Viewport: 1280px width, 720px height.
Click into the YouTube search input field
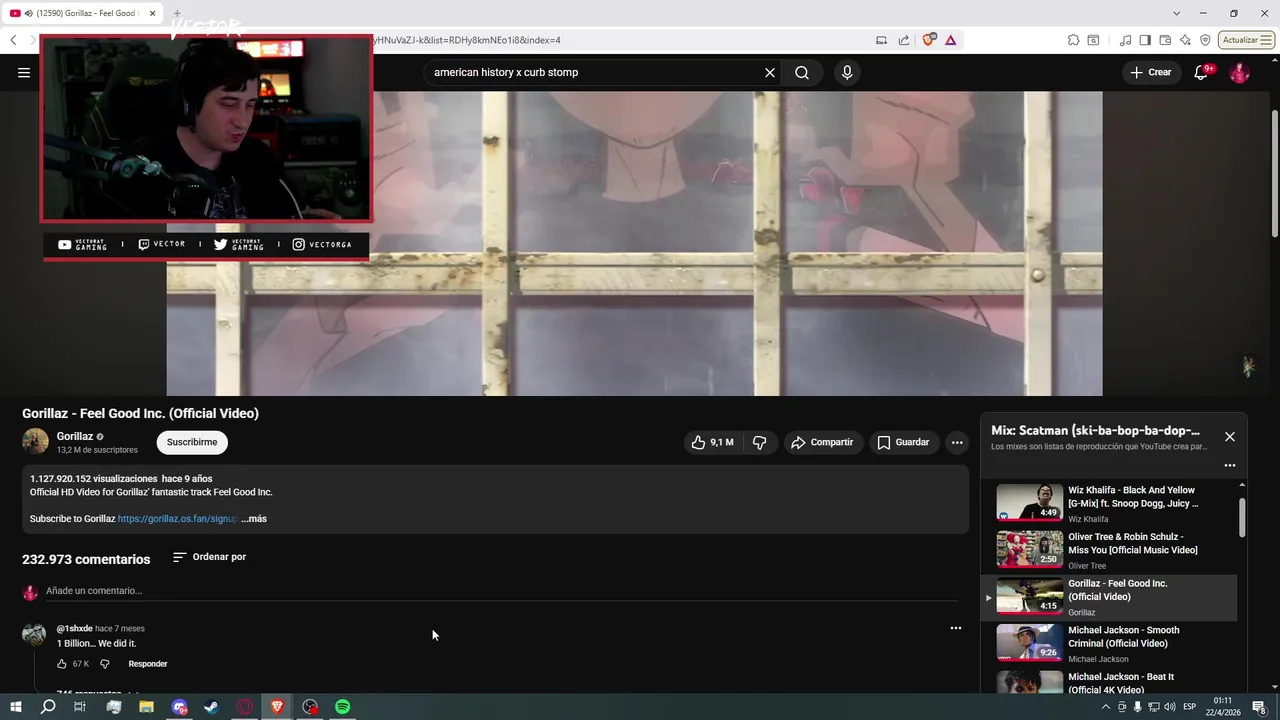point(595,72)
